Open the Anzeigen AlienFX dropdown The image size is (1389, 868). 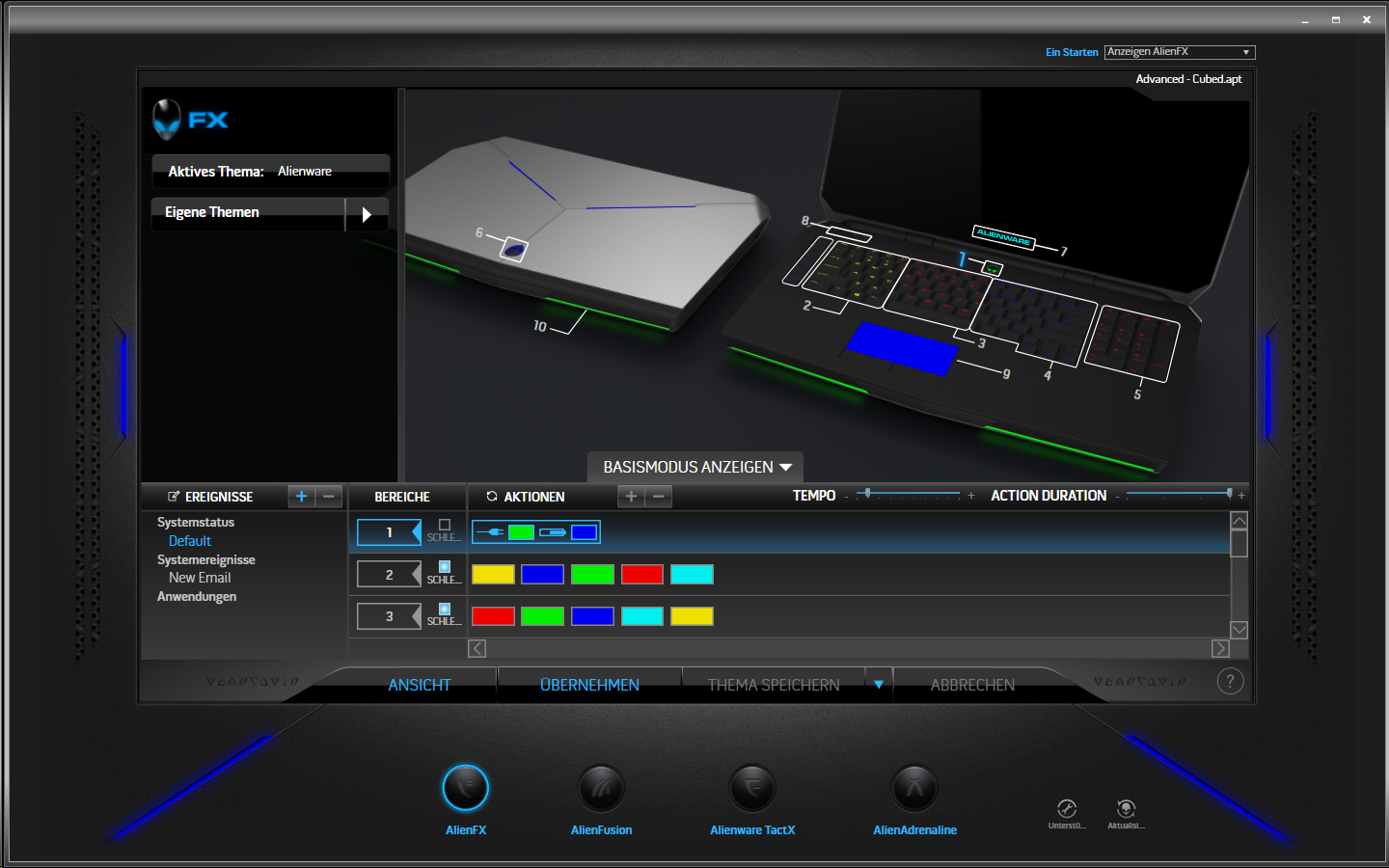pyautogui.click(x=1180, y=52)
